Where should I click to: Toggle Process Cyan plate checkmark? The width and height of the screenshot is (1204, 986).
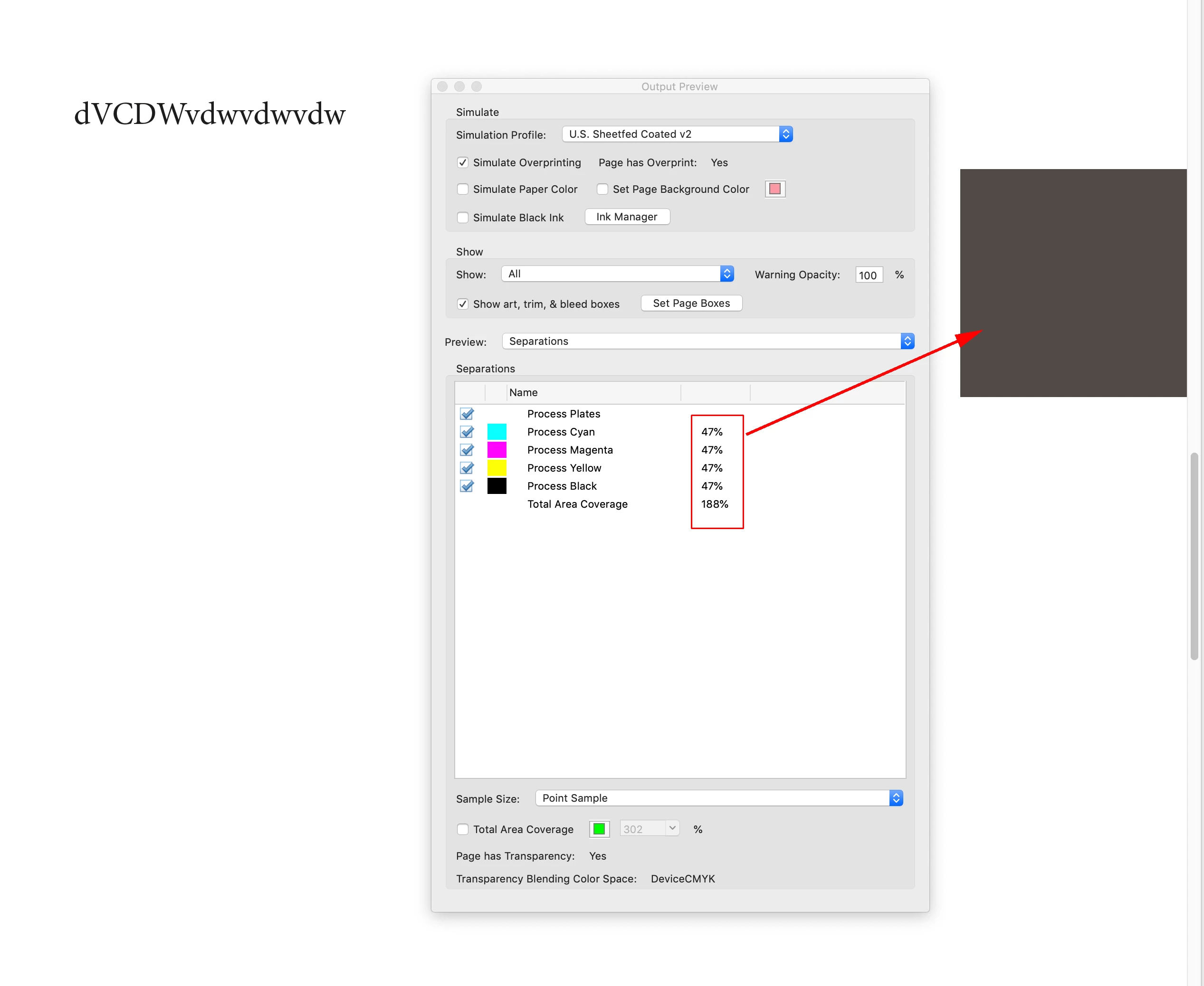467,432
